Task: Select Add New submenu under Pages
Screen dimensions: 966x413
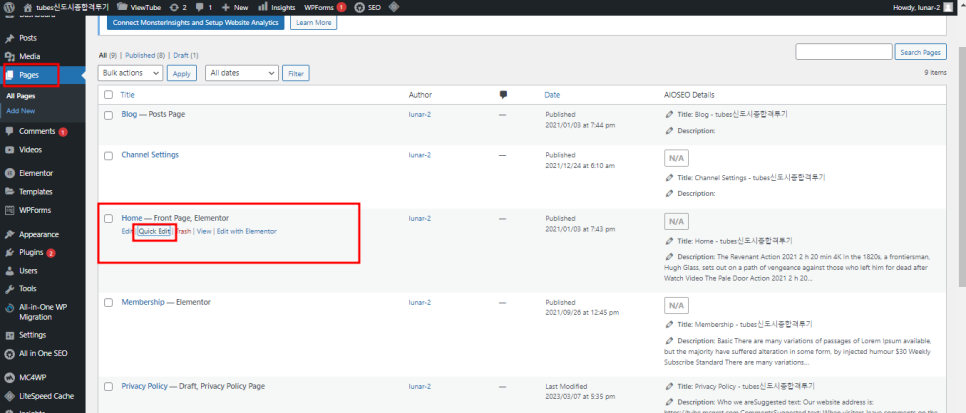Action: tap(20, 111)
